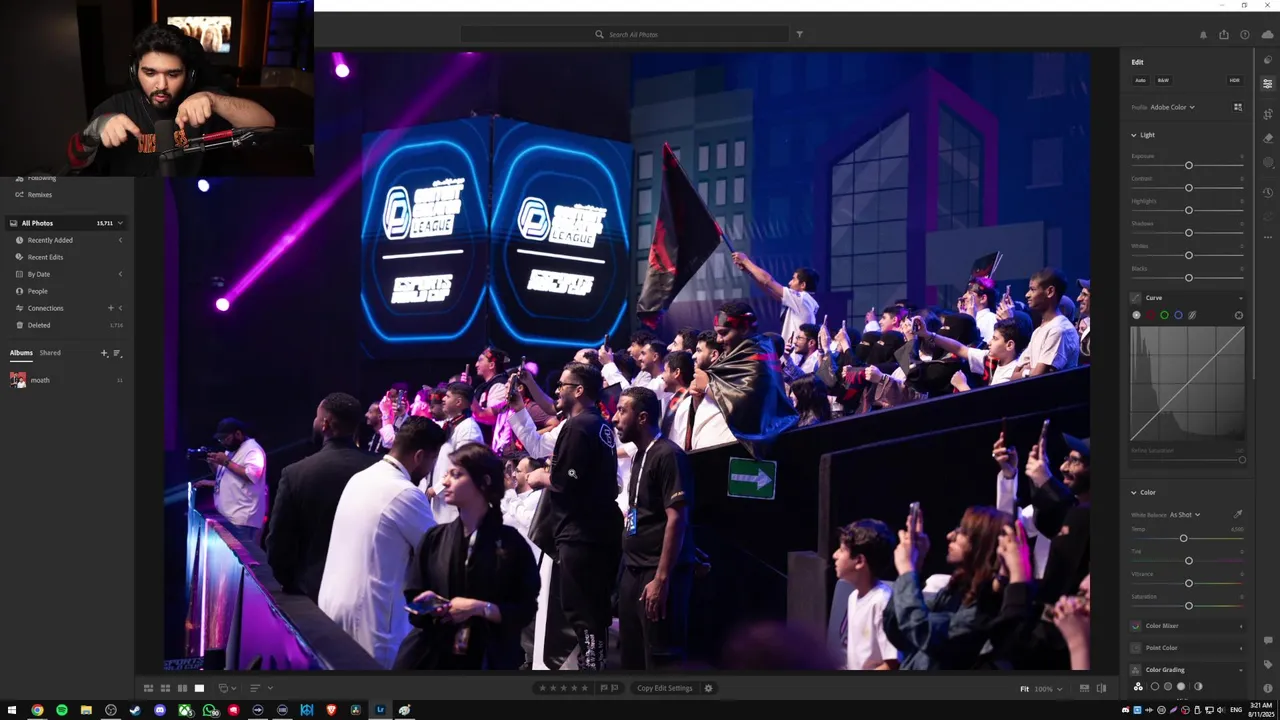This screenshot has width=1280, height=720.
Task: Check the cloud sync status icon
Action: click(1268, 35)
